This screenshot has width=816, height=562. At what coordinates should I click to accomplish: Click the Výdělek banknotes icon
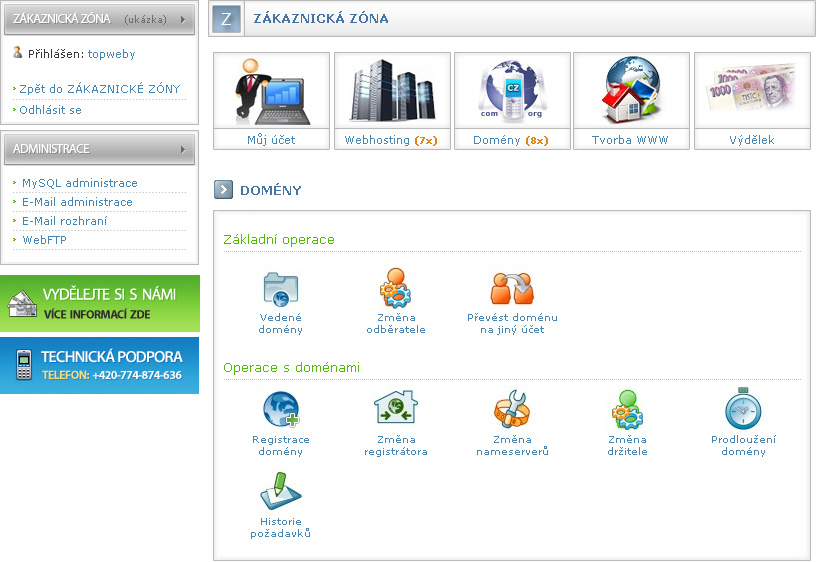(752, 88)
